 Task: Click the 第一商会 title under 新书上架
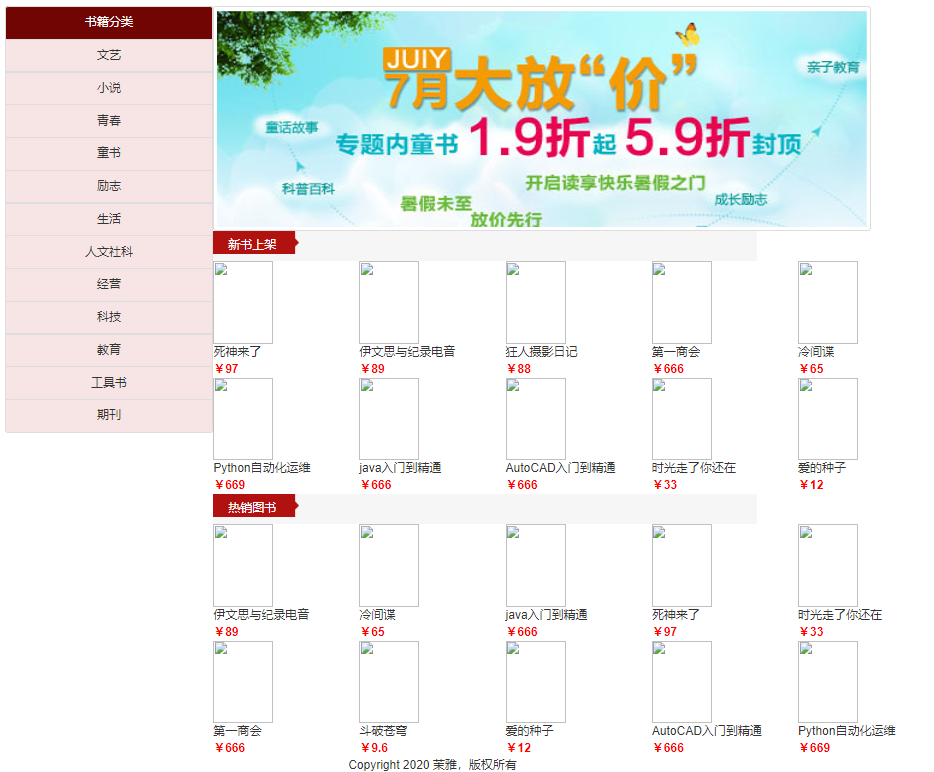675,351
